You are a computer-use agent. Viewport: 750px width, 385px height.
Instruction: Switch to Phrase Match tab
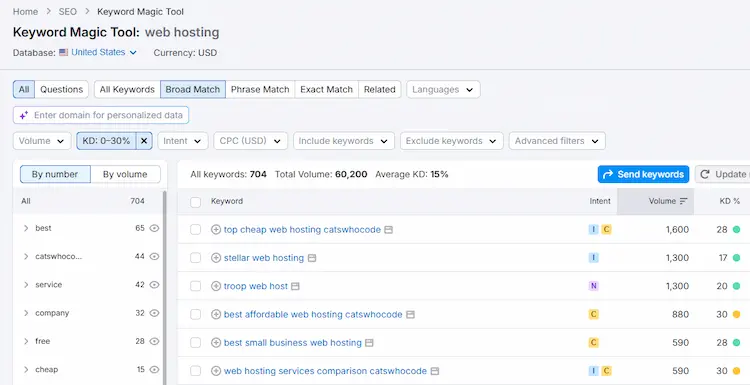coord(260,89)
